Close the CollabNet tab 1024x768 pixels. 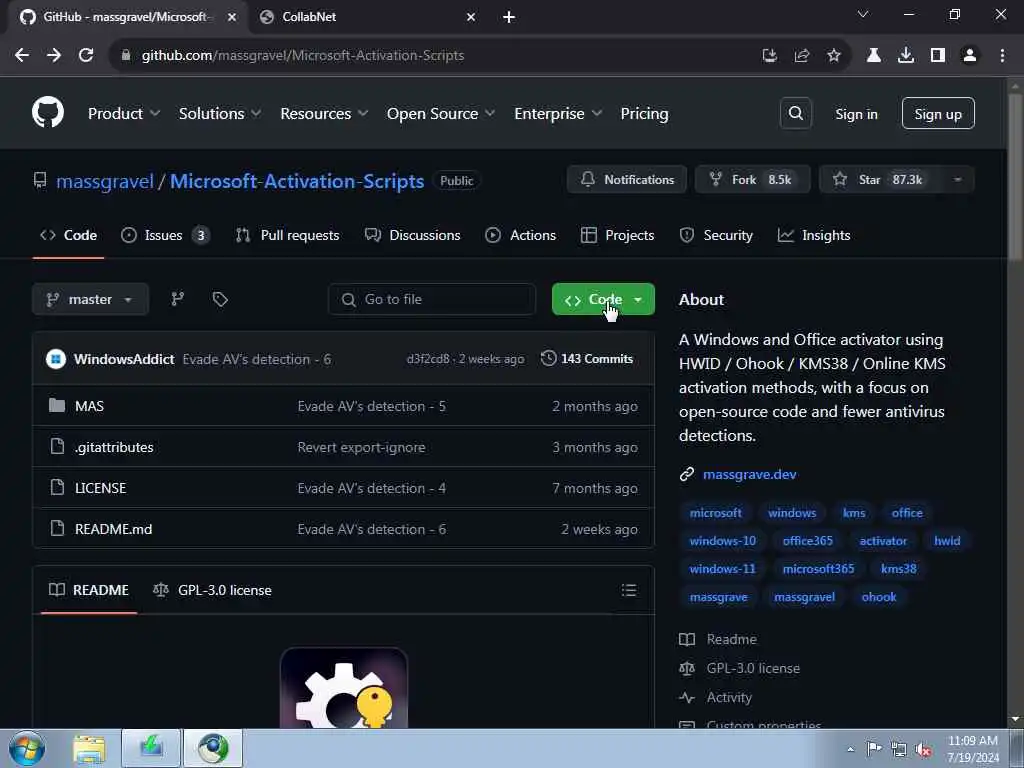click(x=471, y=17)
